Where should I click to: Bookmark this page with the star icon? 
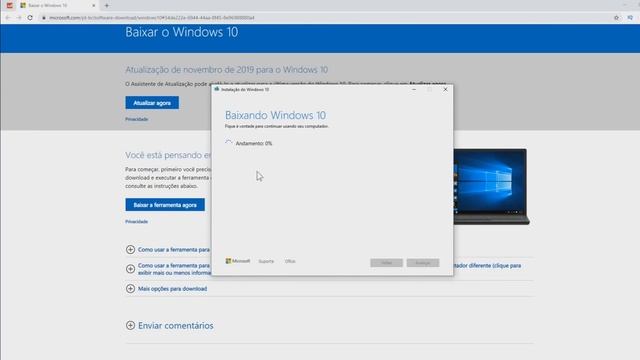click(616, 18)
